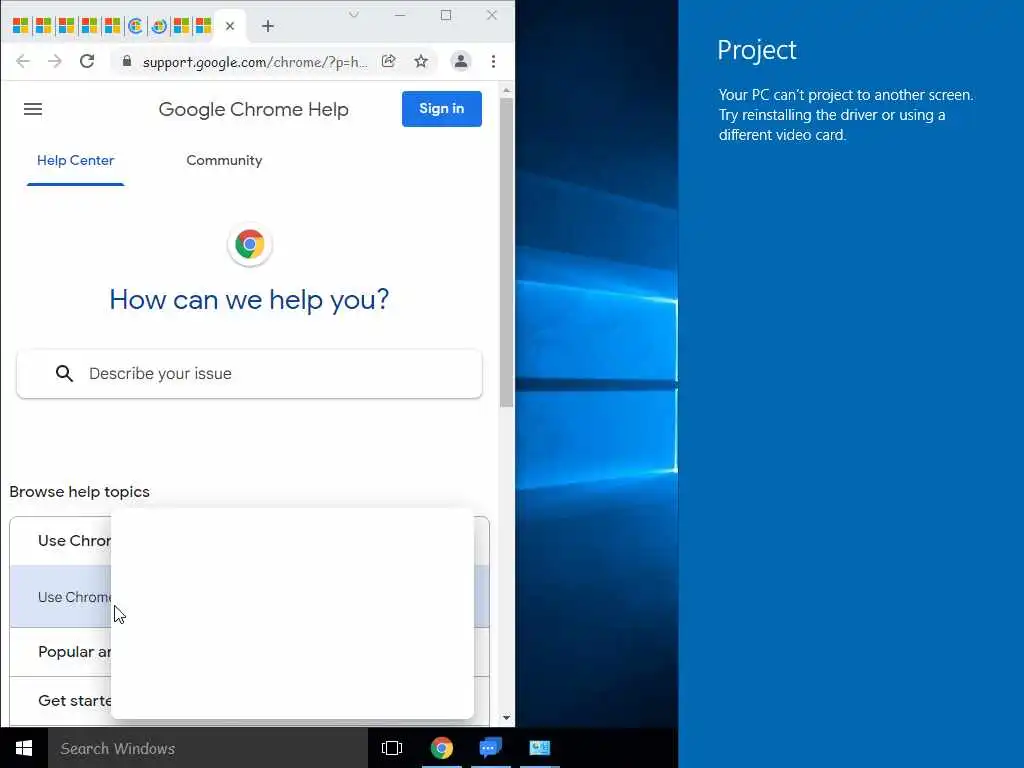Select the Help Center tab
The image size is (1024, 768).
[x=76, y=161]
